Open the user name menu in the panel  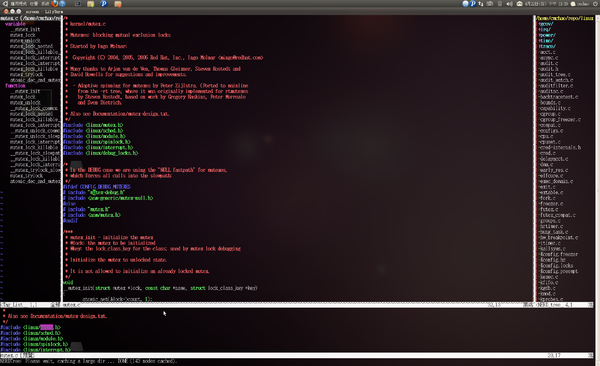coord(580,4)
